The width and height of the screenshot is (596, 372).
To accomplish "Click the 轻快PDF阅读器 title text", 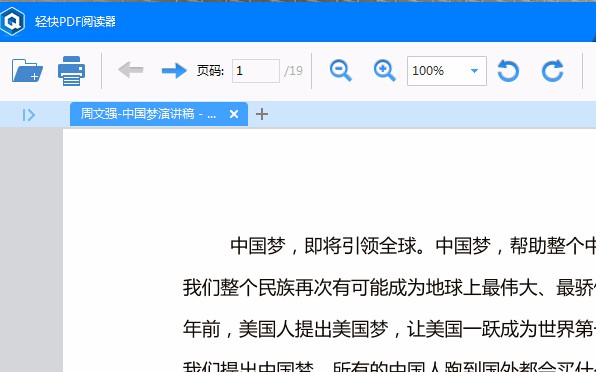I will click(75, 22).
